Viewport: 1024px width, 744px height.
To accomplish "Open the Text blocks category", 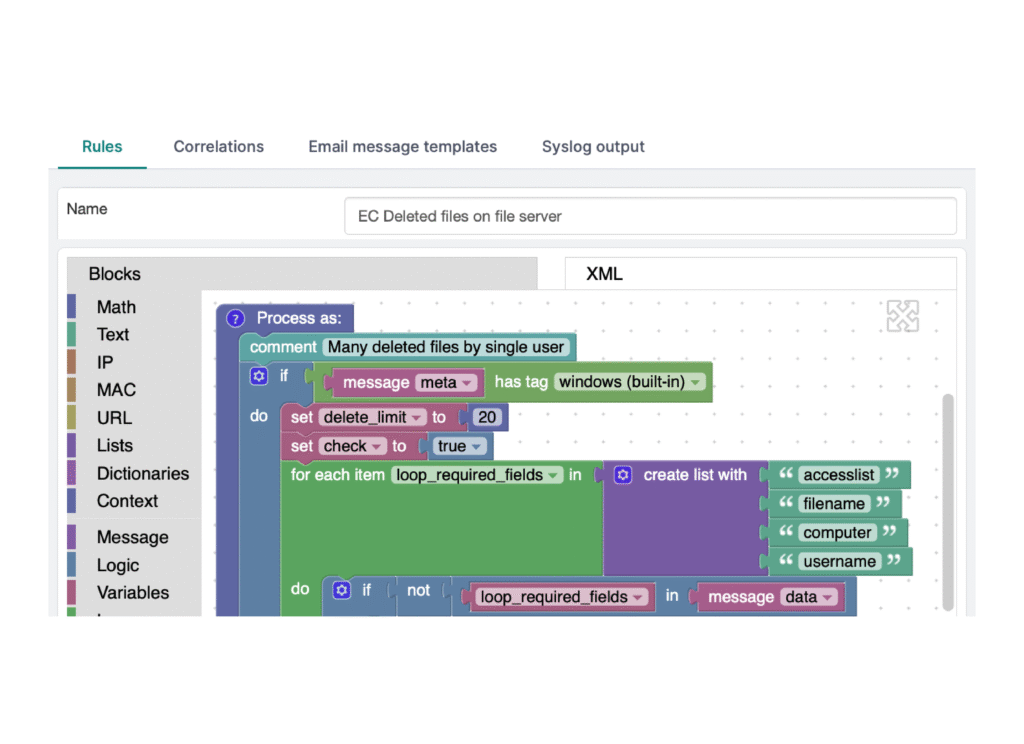I will click(x=112, y=334).
